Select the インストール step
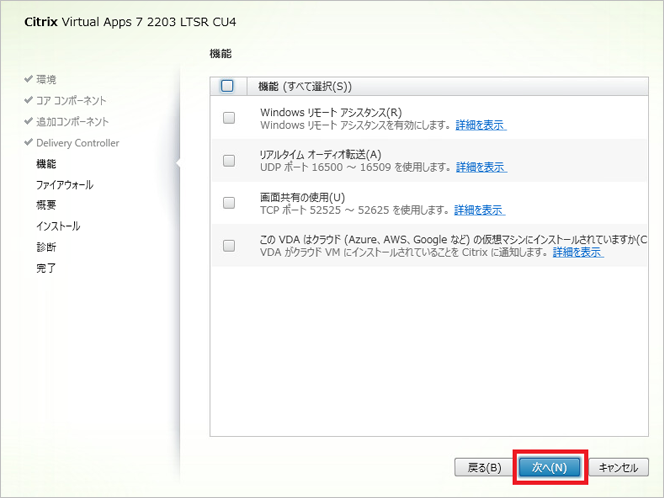 (x=58, y=226)
